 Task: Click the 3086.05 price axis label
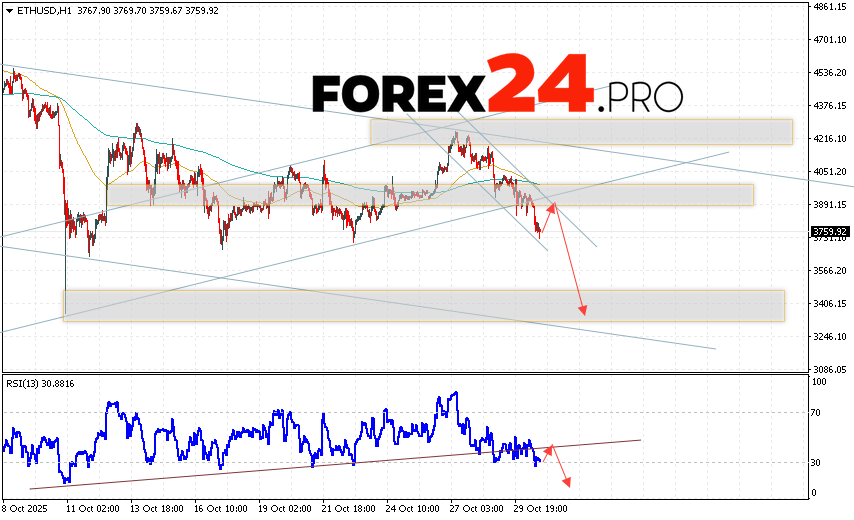click(830, 369)
